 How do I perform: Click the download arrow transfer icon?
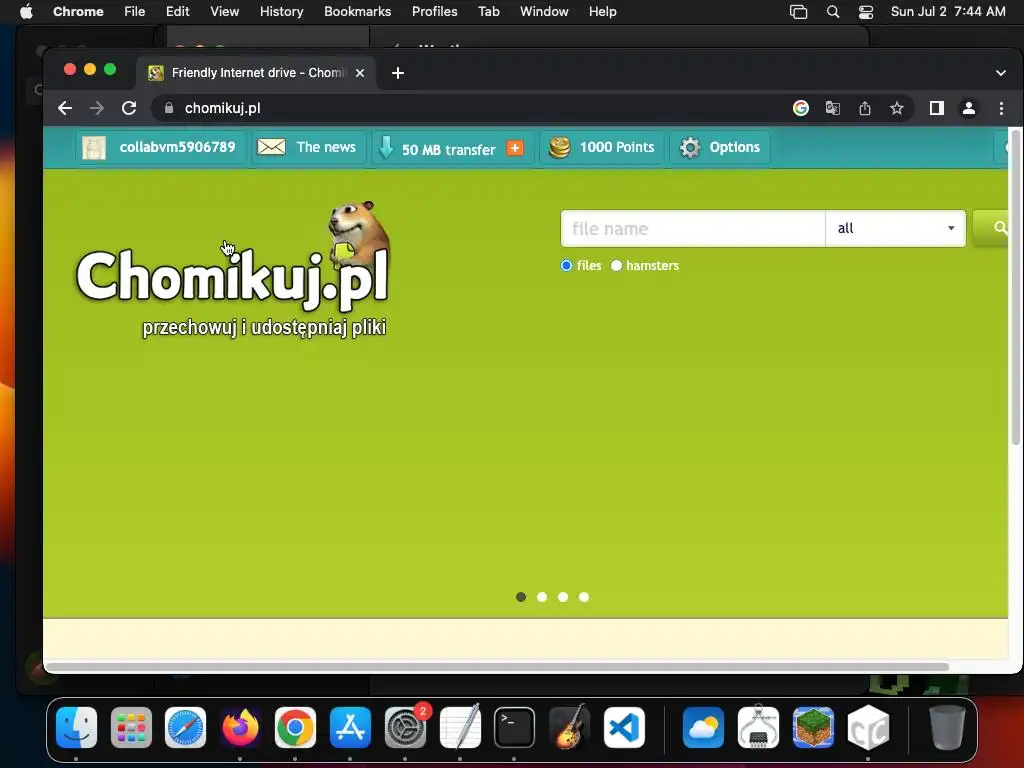386,148
